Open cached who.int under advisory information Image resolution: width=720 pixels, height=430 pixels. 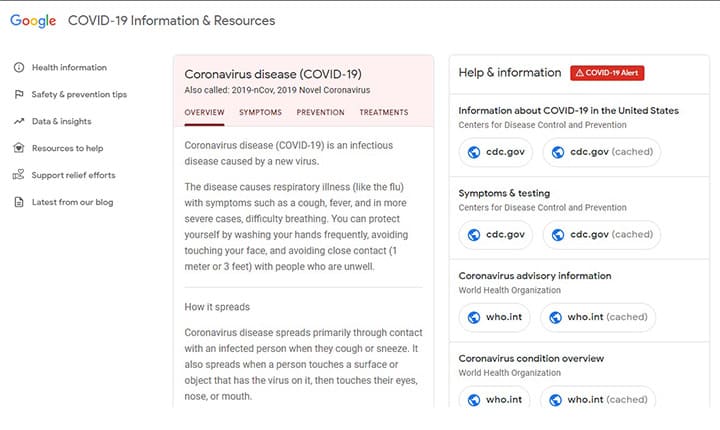click(x=598, y=317)
